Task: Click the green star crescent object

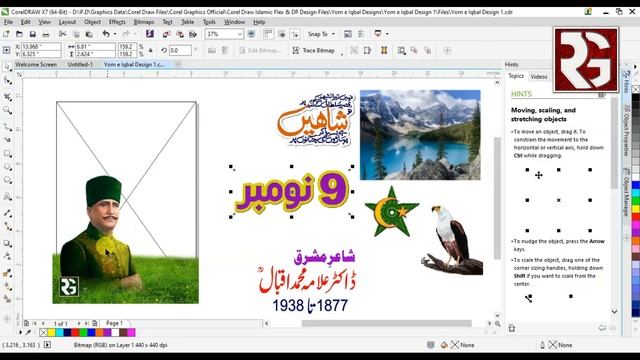Action: [391, 211]
